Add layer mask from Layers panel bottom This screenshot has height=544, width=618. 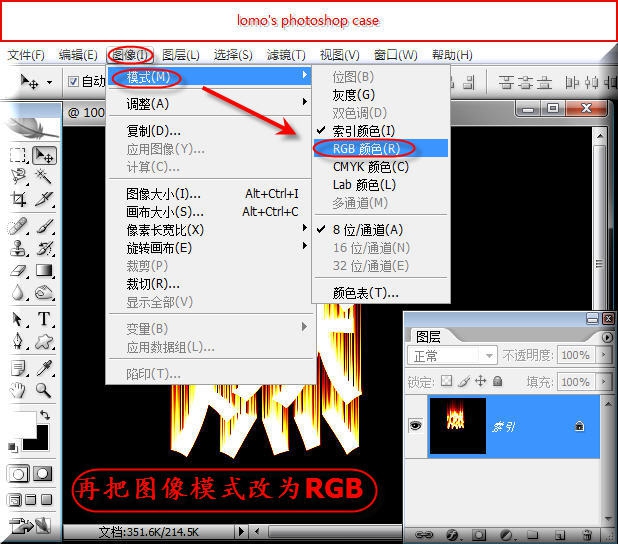click(479, 535)
